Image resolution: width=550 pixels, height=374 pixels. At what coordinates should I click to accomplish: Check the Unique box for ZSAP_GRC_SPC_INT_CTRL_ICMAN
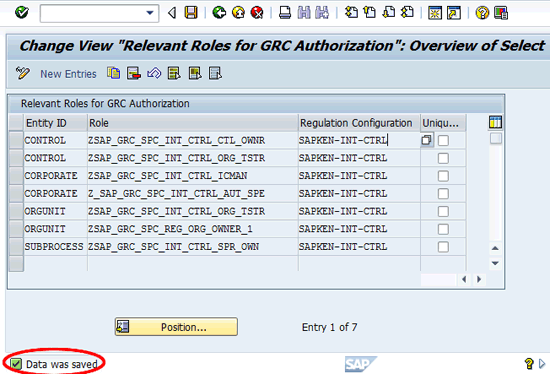(443, 176)
